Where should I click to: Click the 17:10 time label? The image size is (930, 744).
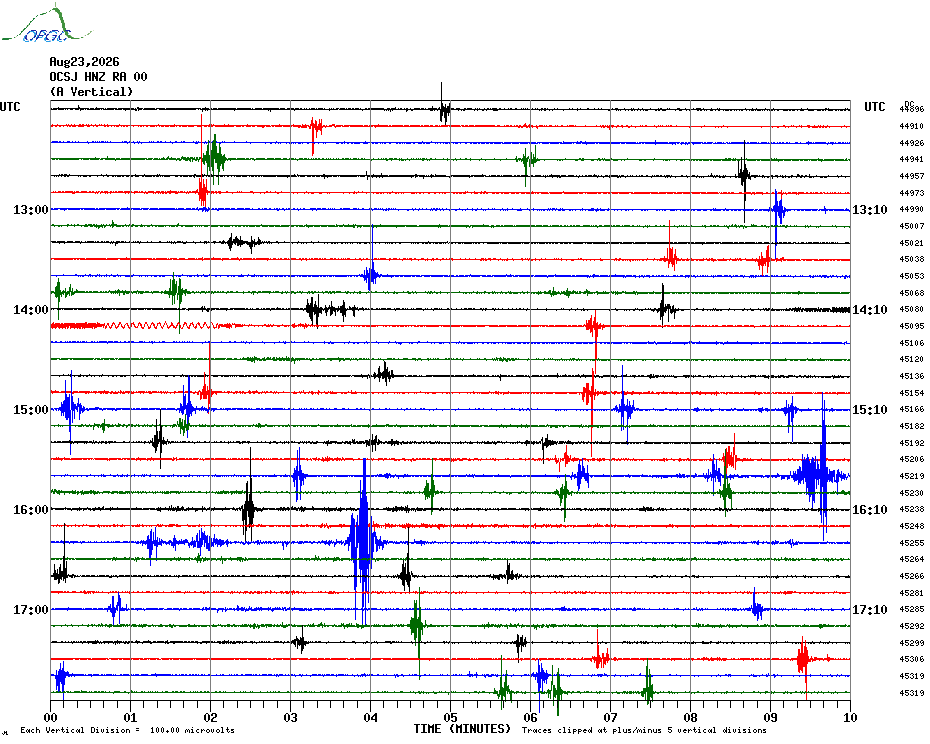870,610
